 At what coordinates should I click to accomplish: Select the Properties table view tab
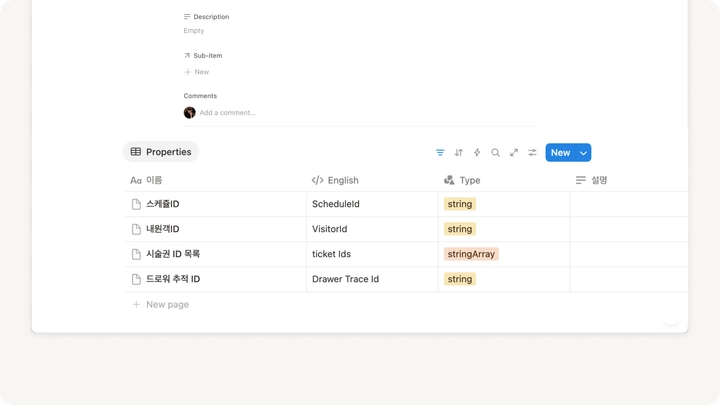point(161,152)
